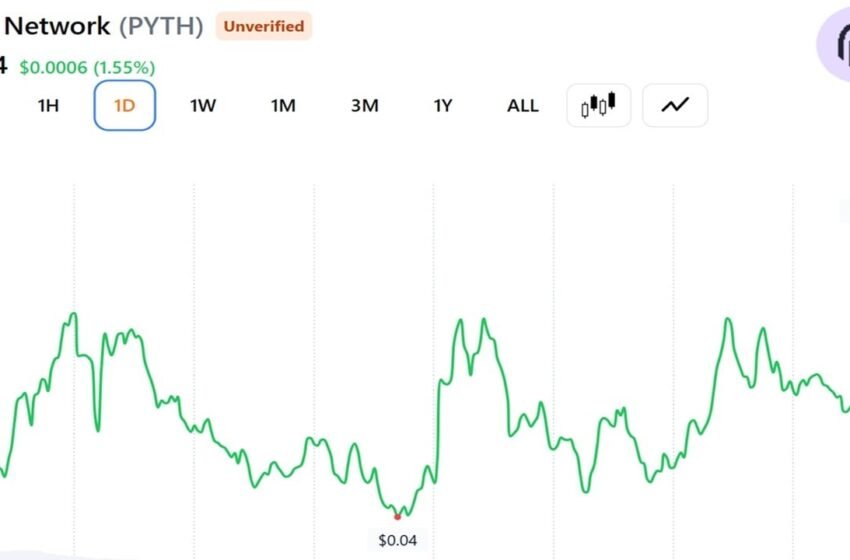The height and width of the screenshot is (560, 850).
Task: Click the $0.04 price label
Action: click(397, 540)
